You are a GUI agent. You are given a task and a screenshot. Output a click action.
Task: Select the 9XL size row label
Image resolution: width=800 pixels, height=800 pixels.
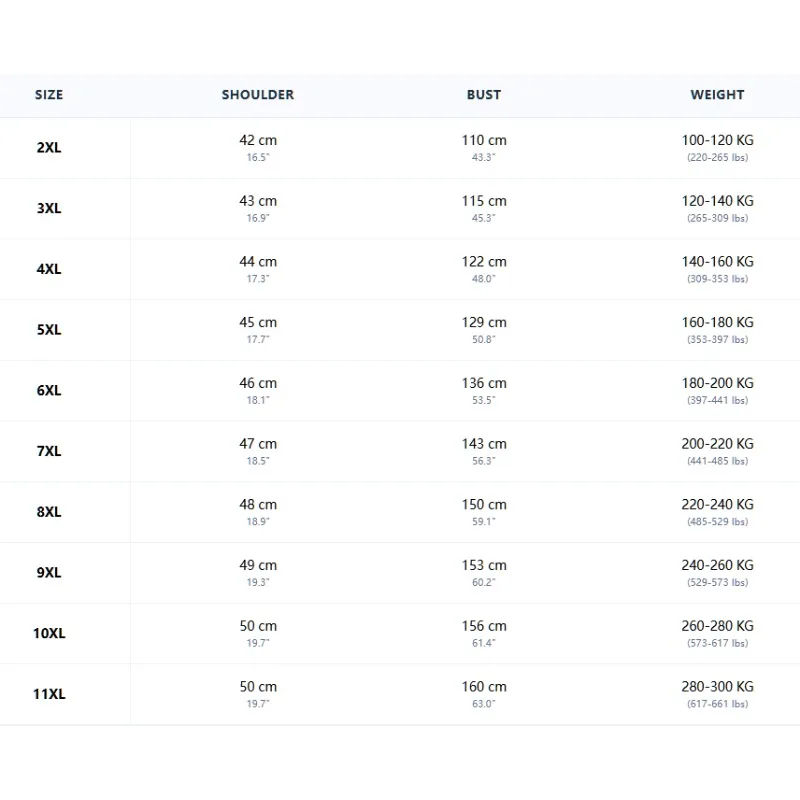click(x=49, y=573)
